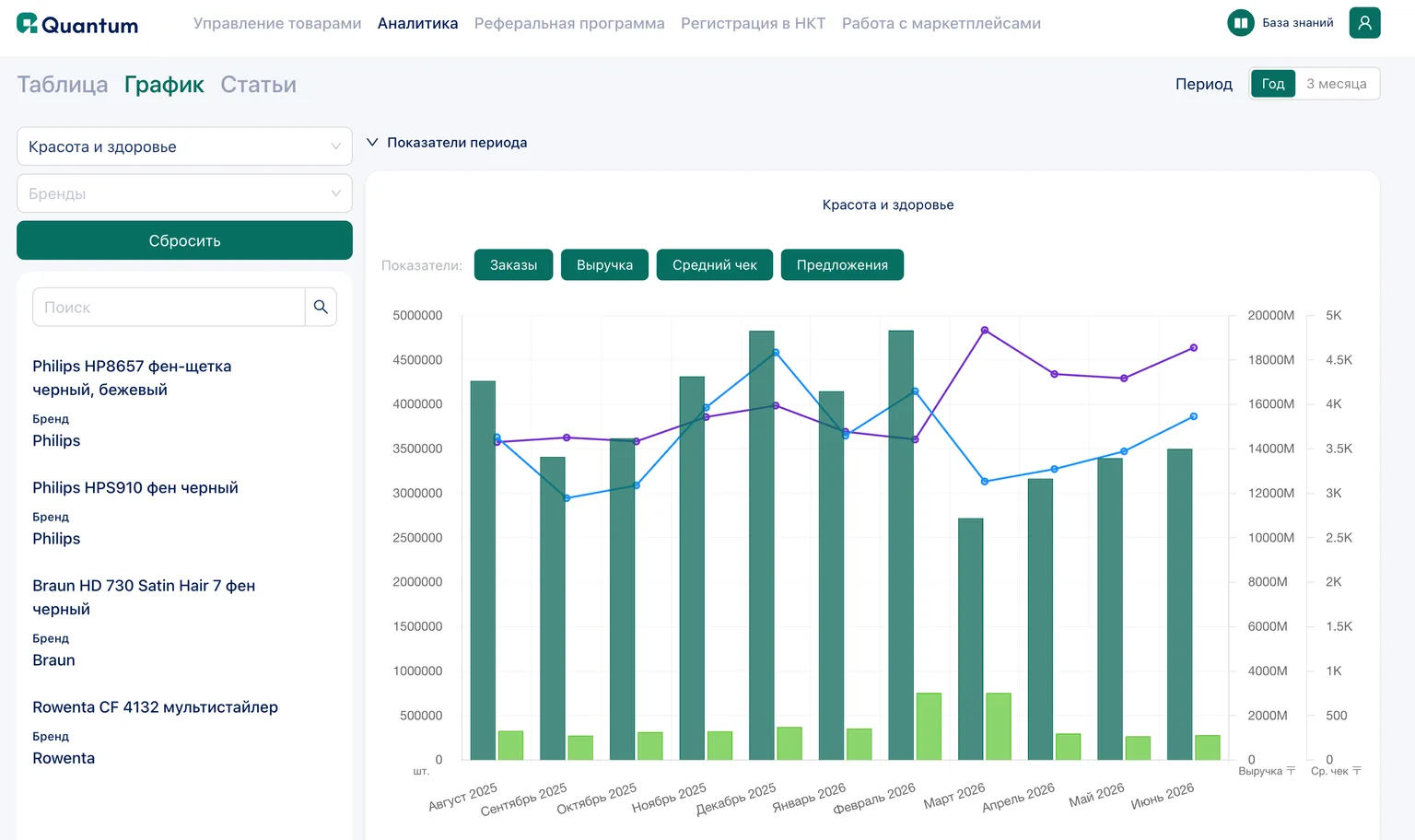Open the knowledge base book icon
Screen dimensions: 1415x840
1241,23
